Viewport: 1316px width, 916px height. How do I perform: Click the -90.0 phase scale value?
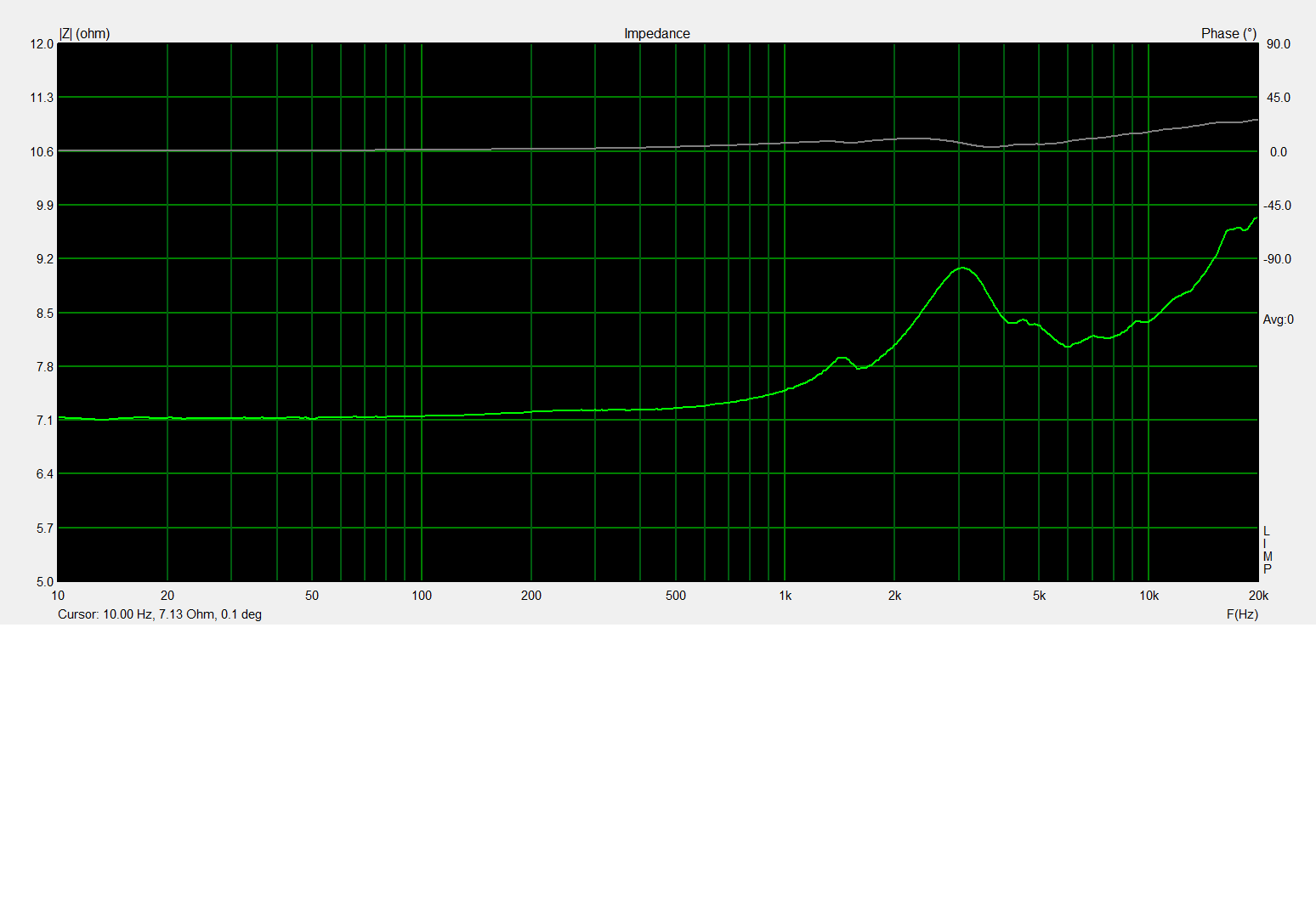click(1276, 259)
